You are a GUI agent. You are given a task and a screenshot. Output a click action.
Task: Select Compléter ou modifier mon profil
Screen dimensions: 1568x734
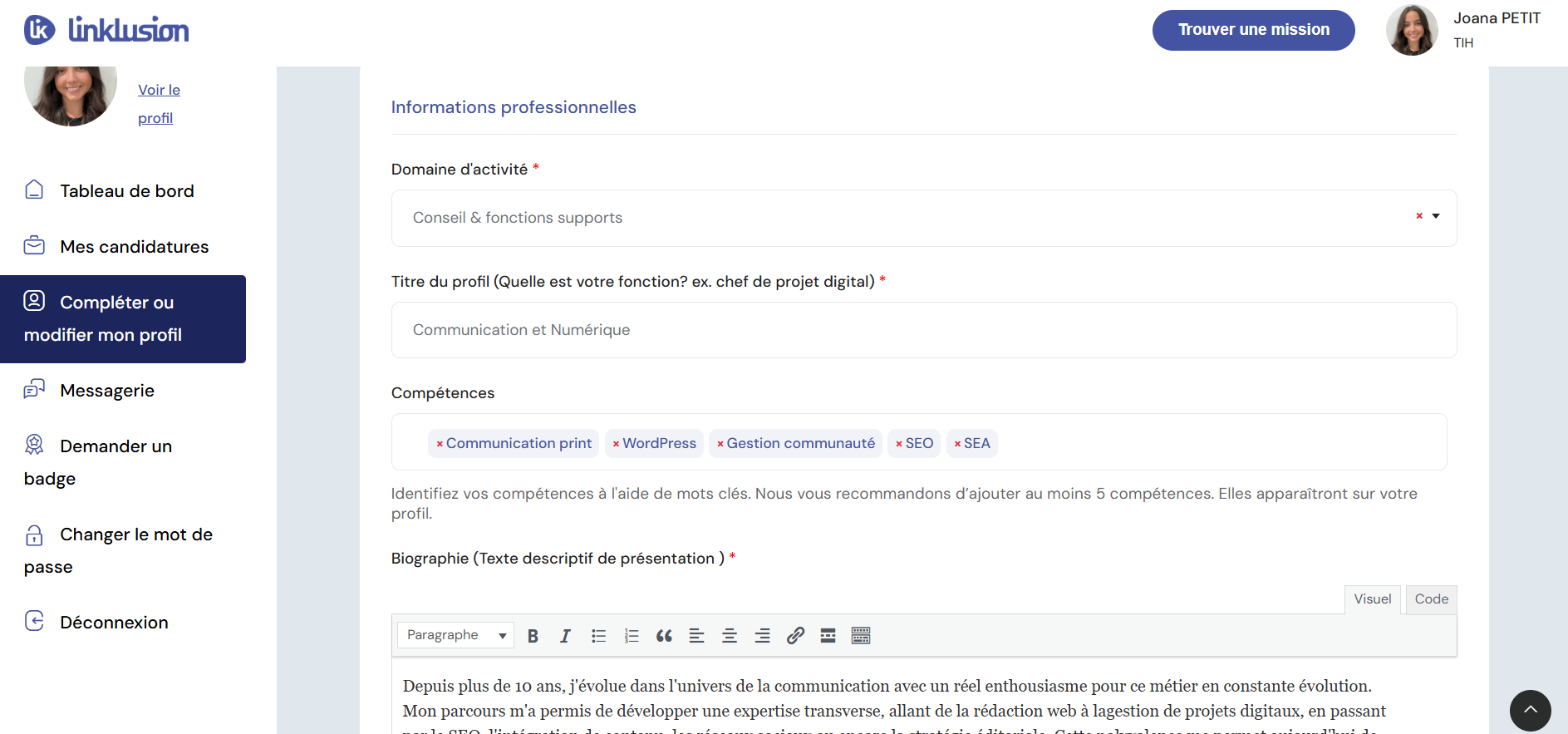123,319
